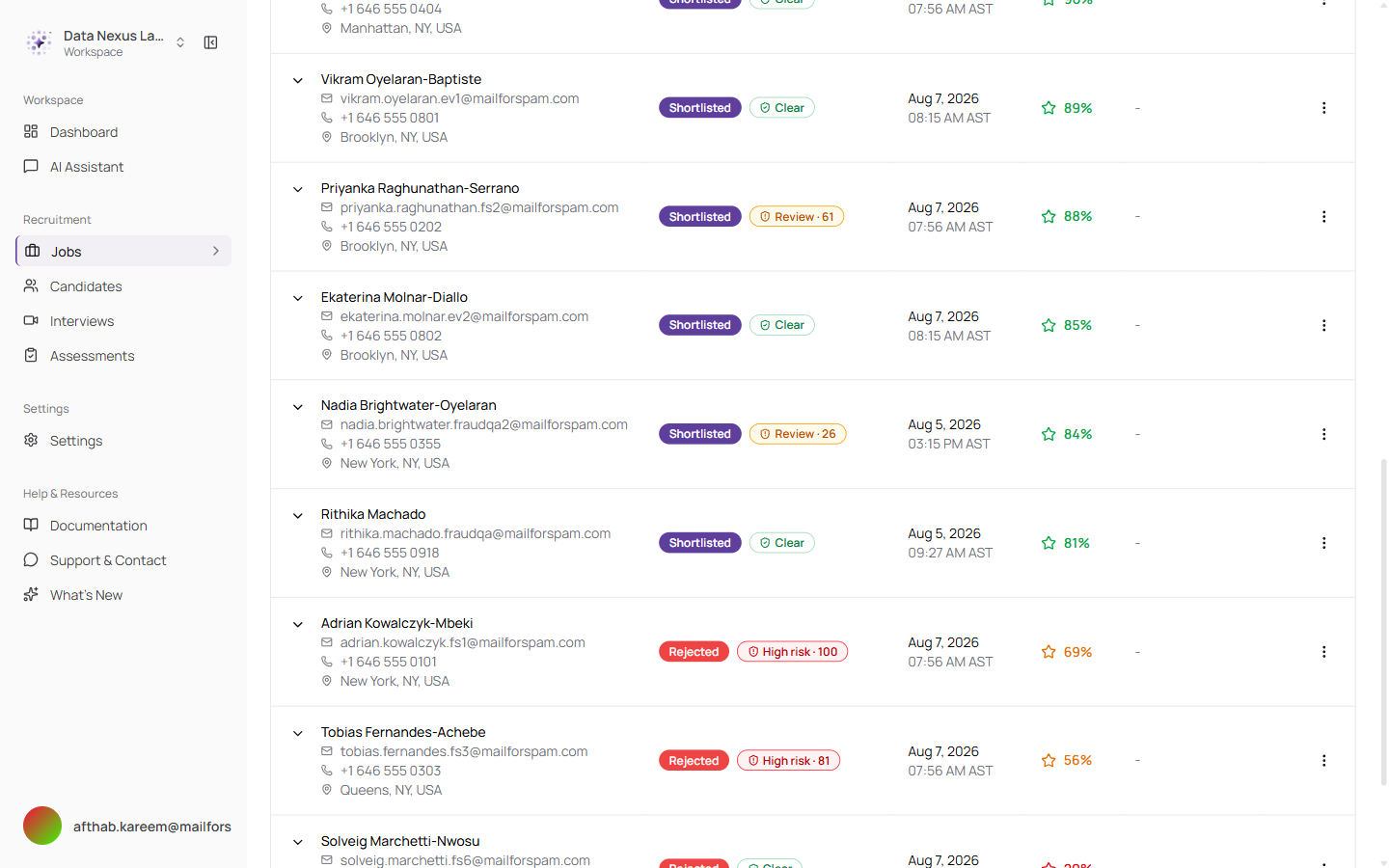Open three-dot menu for Vikram Oyelaran-Baptiste

(x=1323, y=108)
